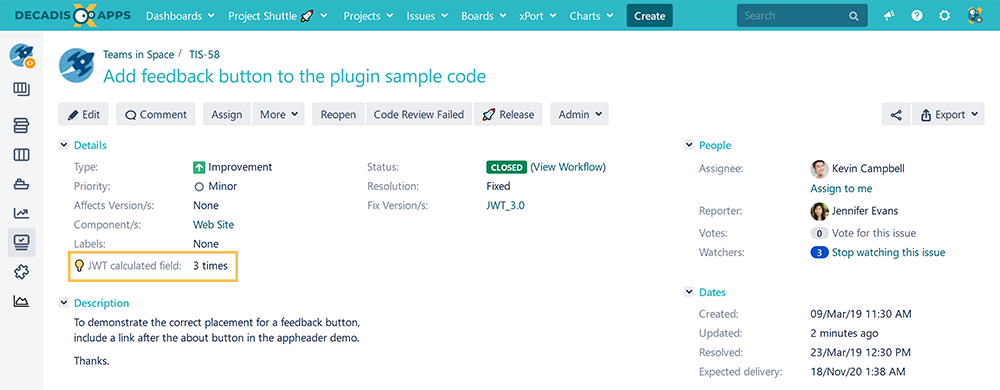This screenshot has height=390, width=1000.
Task: Open the Dashboards dropdown menu
Action: coord(179,16)
